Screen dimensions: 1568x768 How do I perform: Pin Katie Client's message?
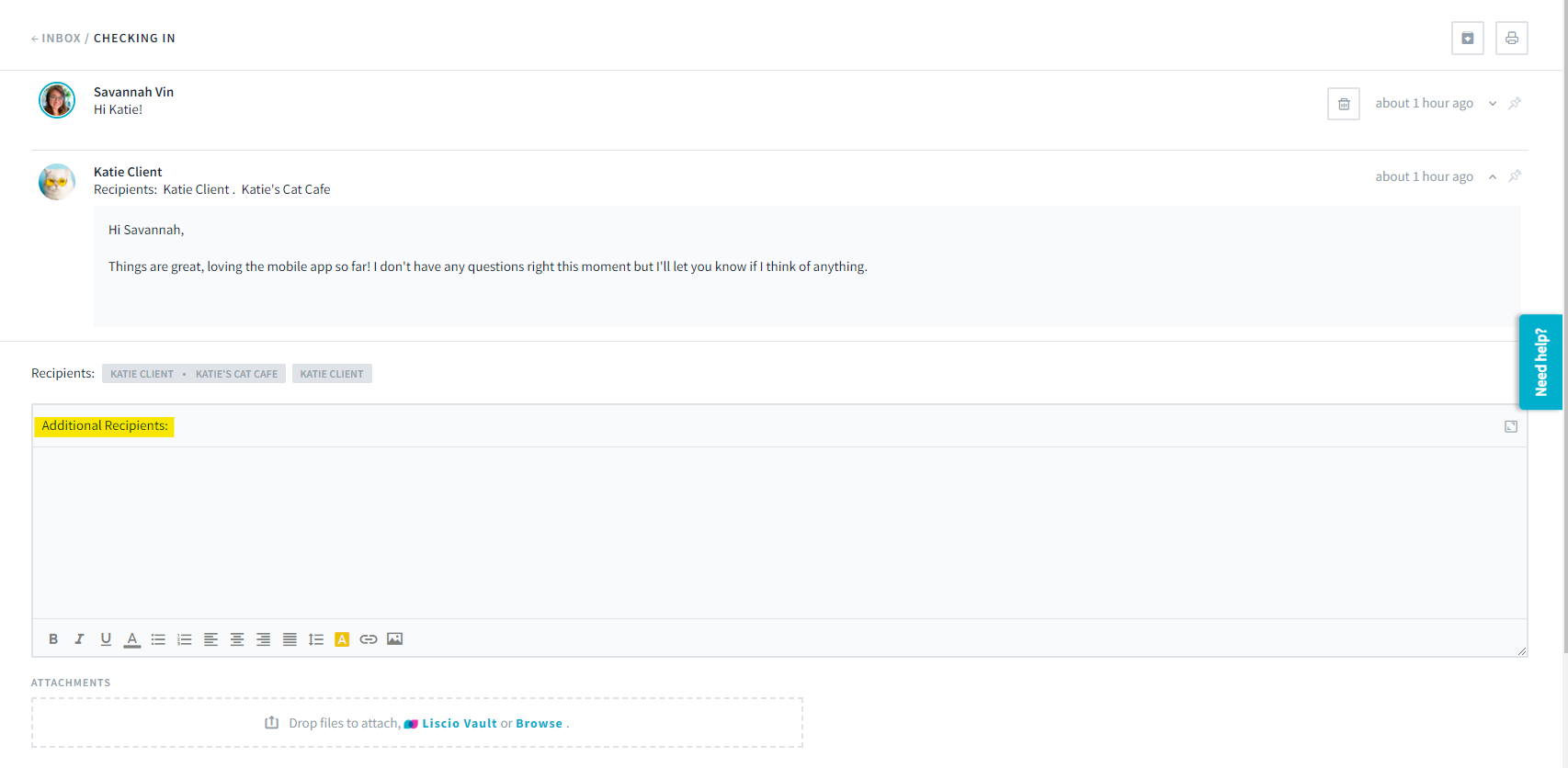pyautogui.click(x=1515, y=175)
